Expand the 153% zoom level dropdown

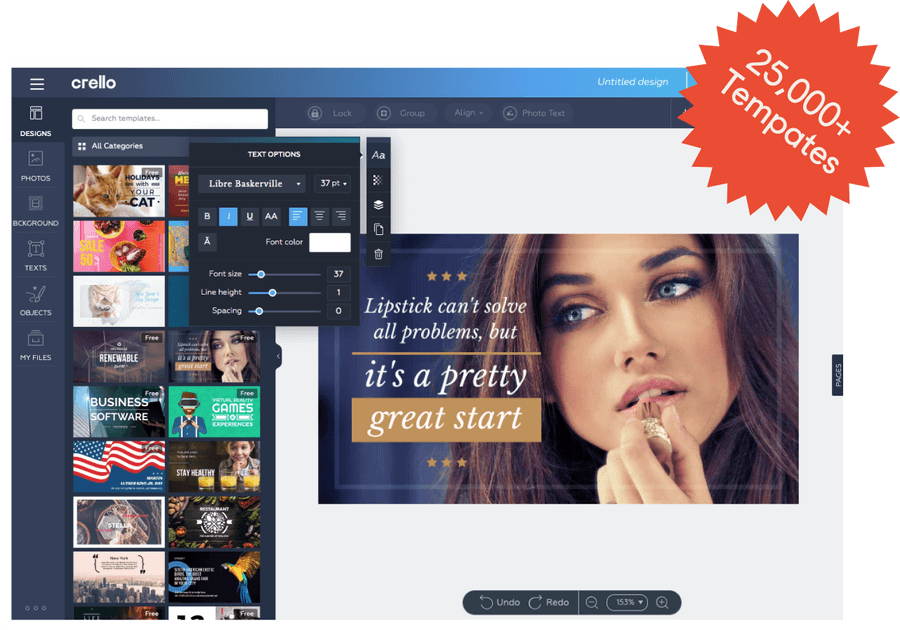[x=627, y=602]
